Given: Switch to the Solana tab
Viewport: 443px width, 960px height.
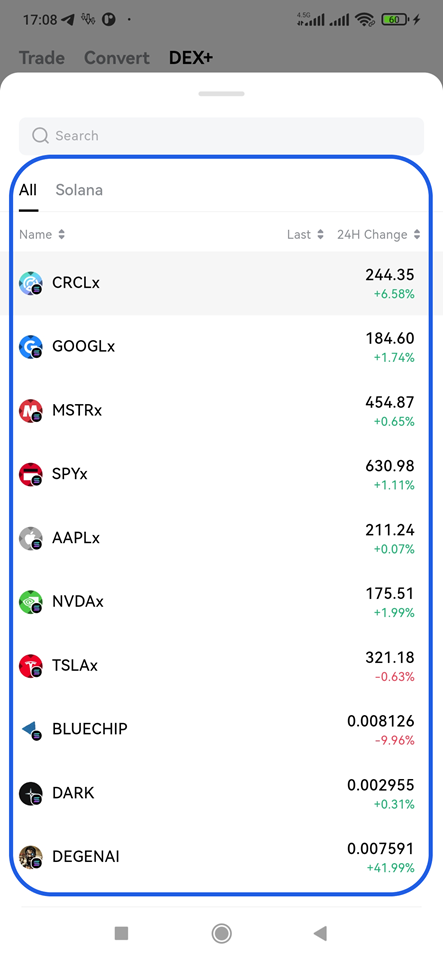Looking at the screenshot, I should [79, 190].
